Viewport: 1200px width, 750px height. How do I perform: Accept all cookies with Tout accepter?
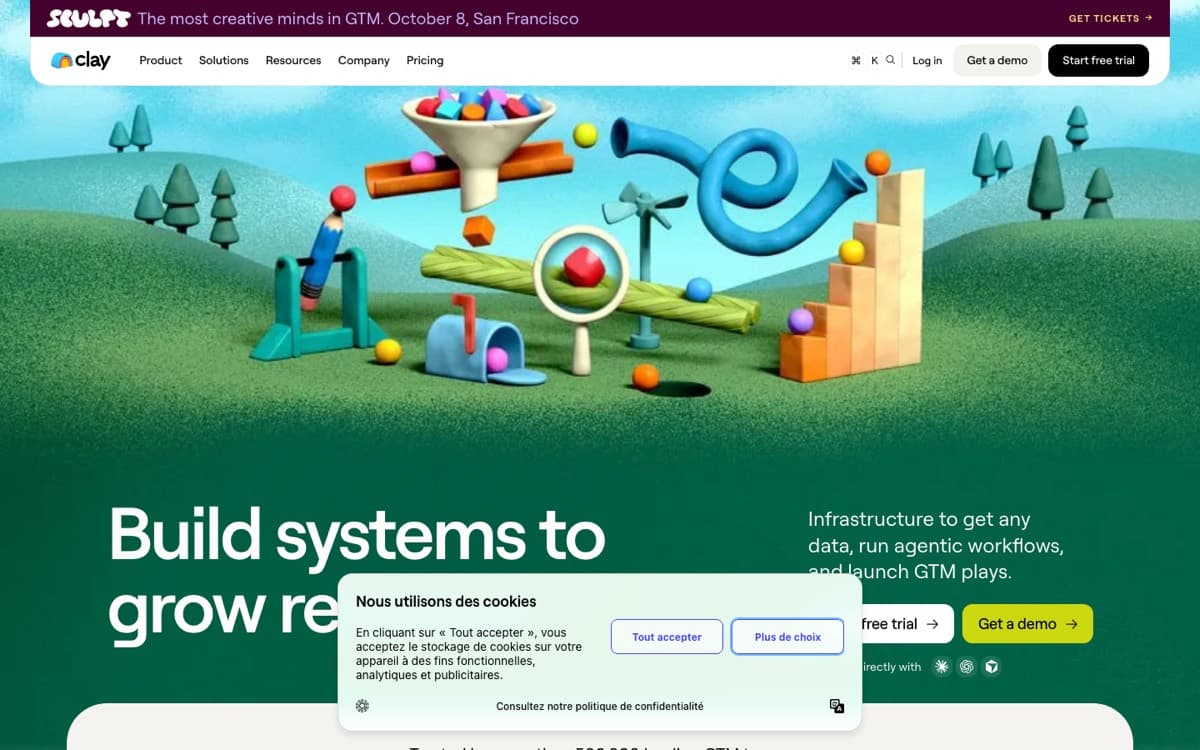coord(667,637)
